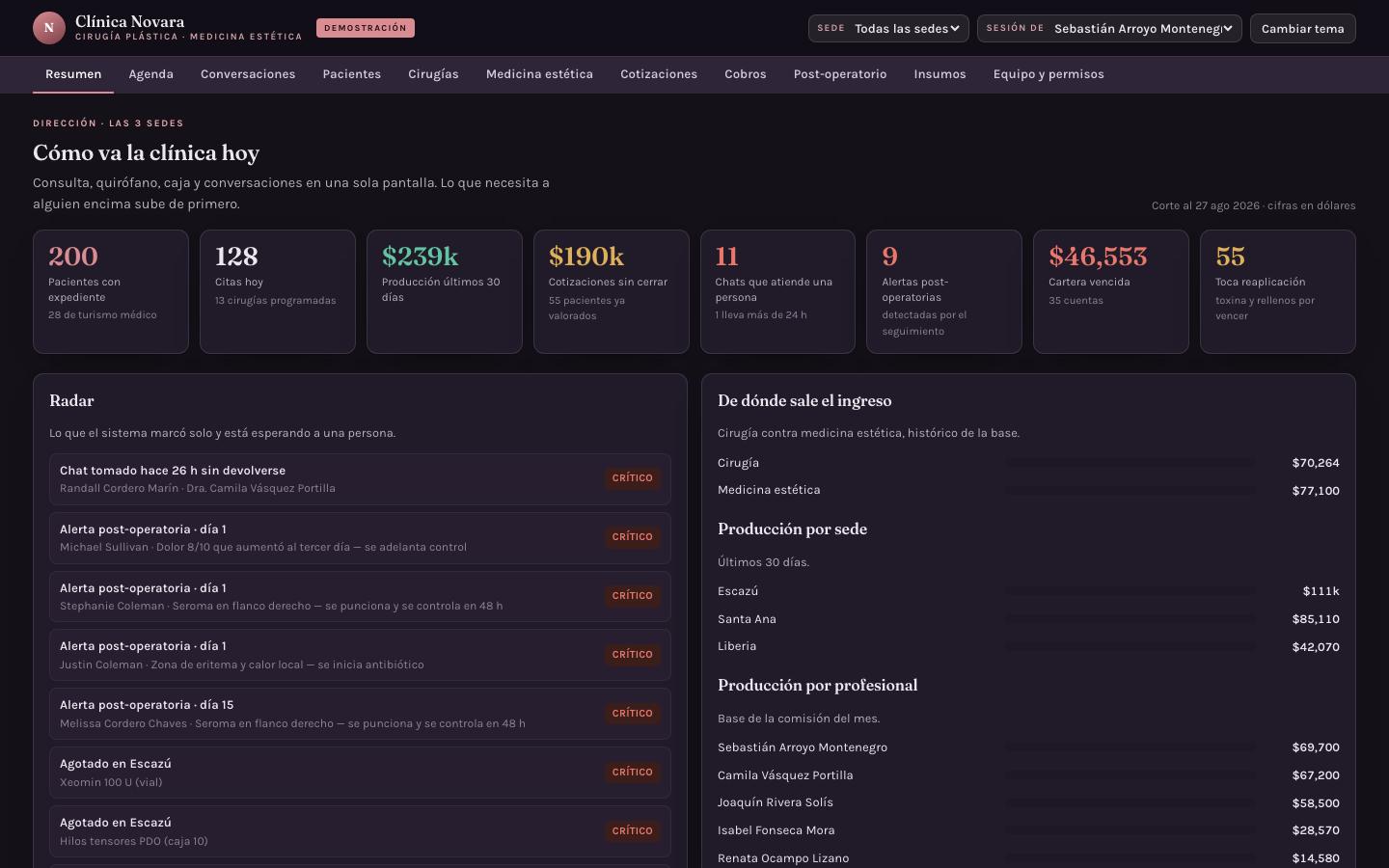Open the Equipo y permisos tab

point(1049,74)
